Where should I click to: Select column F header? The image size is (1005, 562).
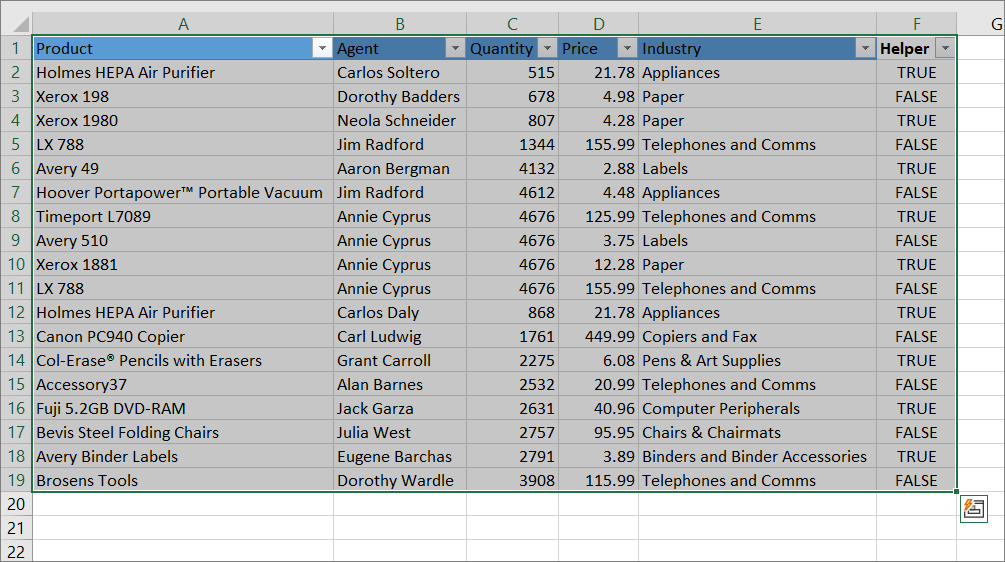917,24
